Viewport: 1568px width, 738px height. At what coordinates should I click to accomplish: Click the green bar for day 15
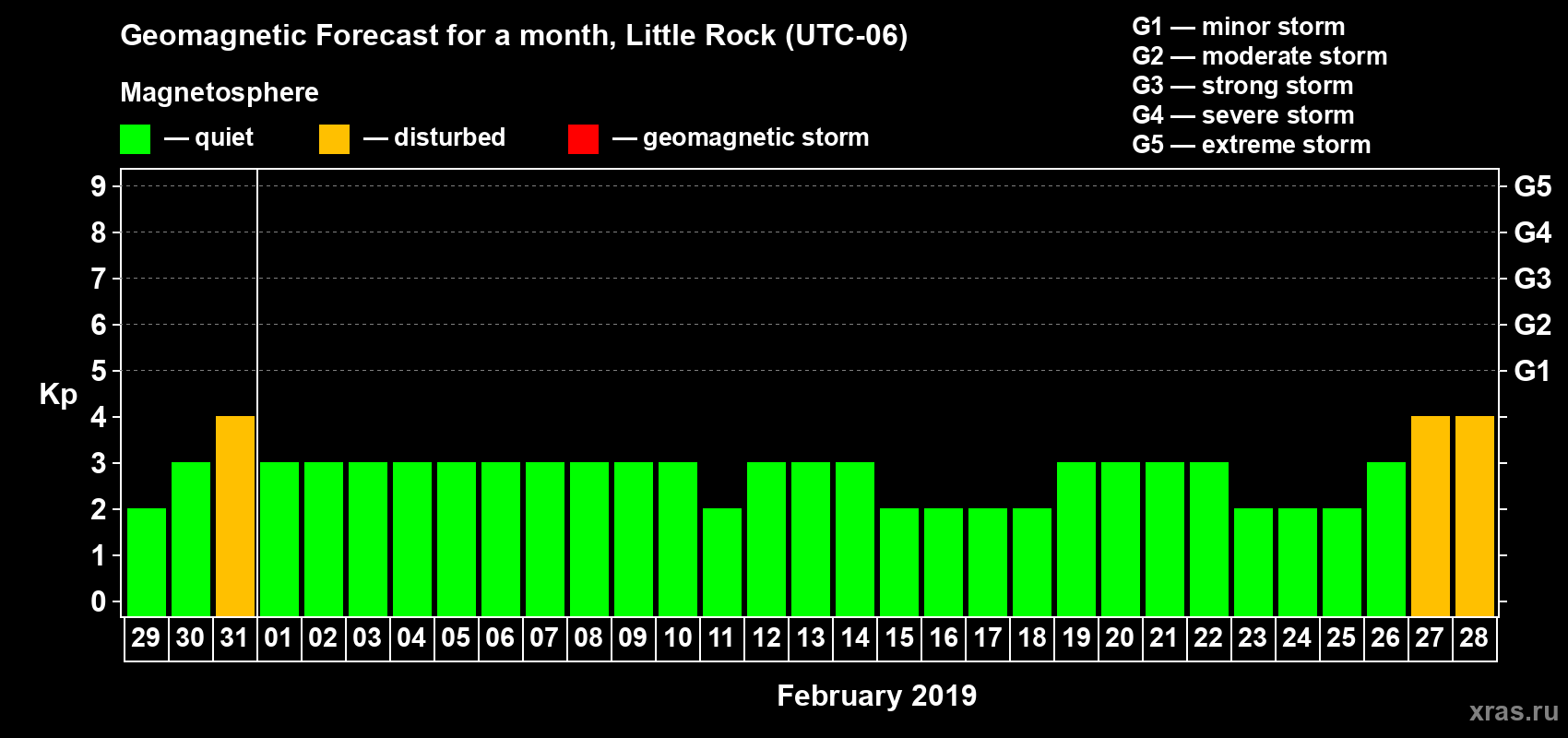tap(899, 563)
